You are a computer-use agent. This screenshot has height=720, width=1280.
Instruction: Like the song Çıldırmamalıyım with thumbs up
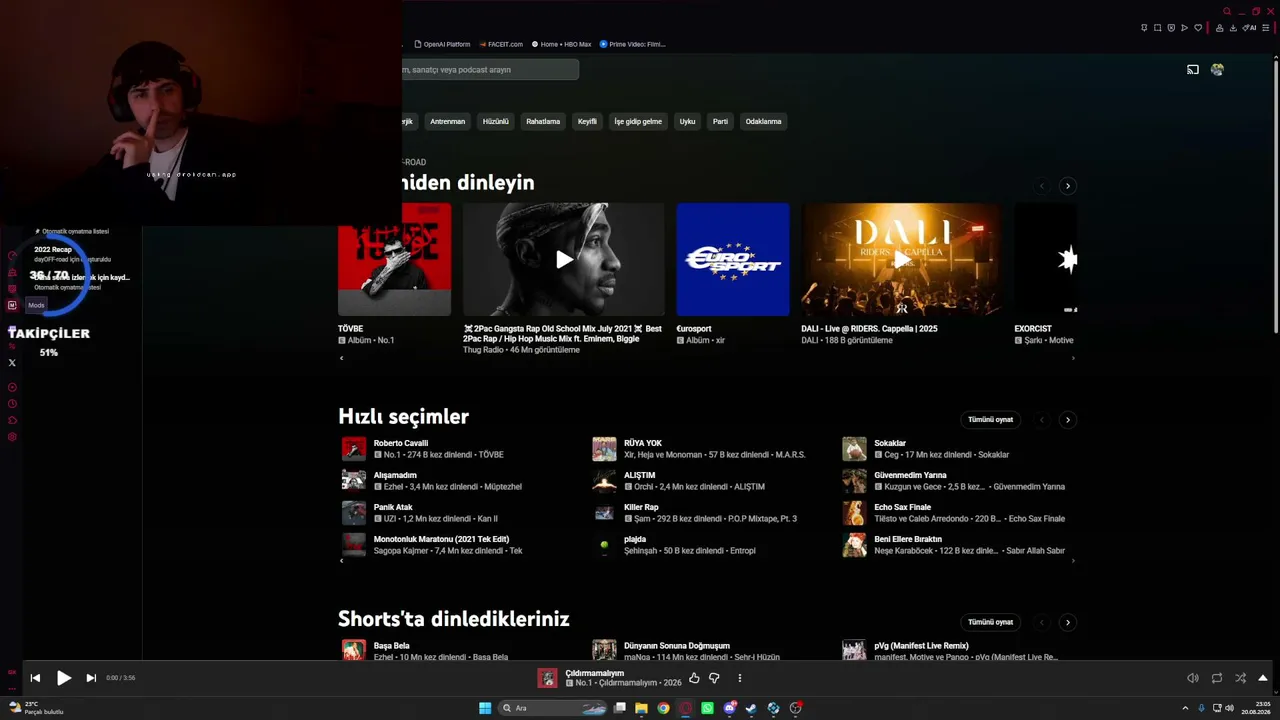coord(694,678)
